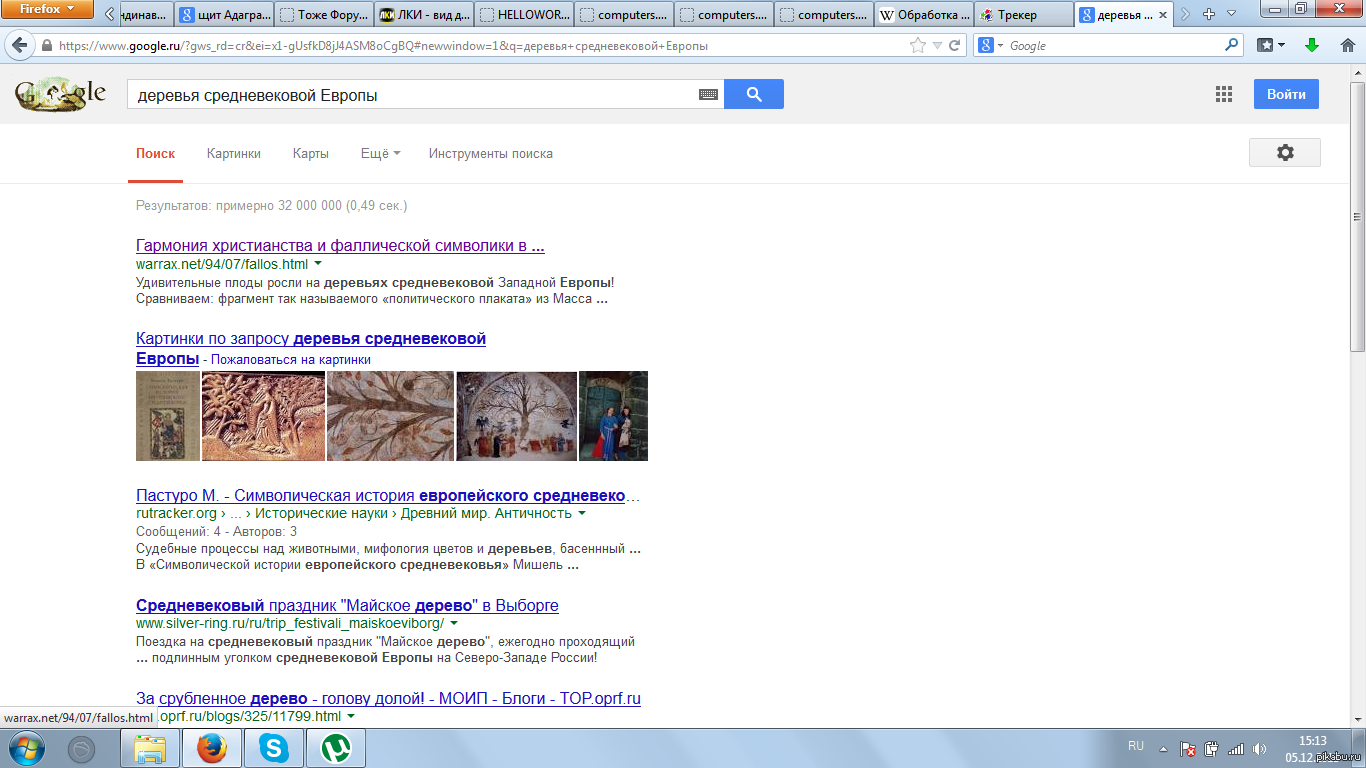Switch to the Картинки search tab
The height and width of the screenshot is (768, 1366).
coord(234,153)
